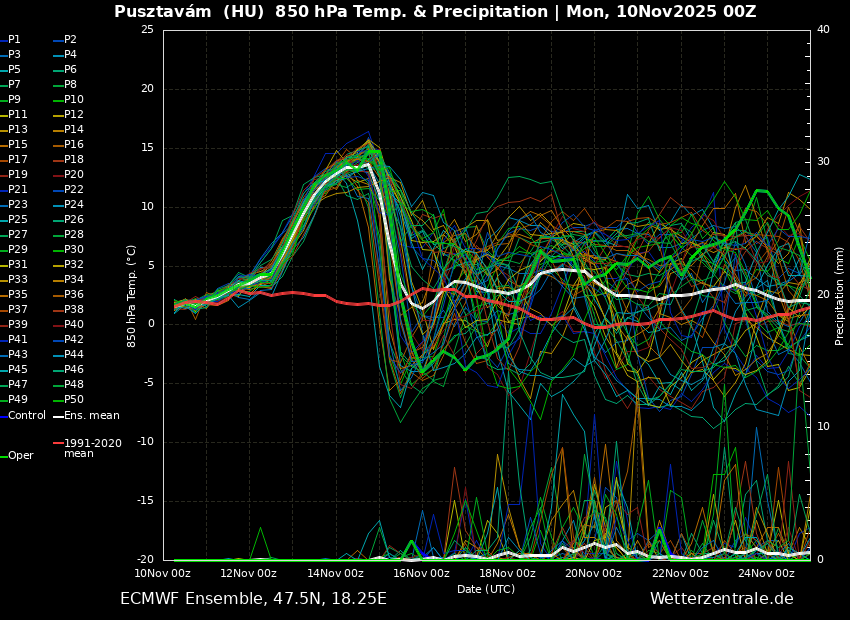The height and width of the screenshot is (620, 850).
Task: Select the 24Nov 00z date tick
Action: coord(766,574)
